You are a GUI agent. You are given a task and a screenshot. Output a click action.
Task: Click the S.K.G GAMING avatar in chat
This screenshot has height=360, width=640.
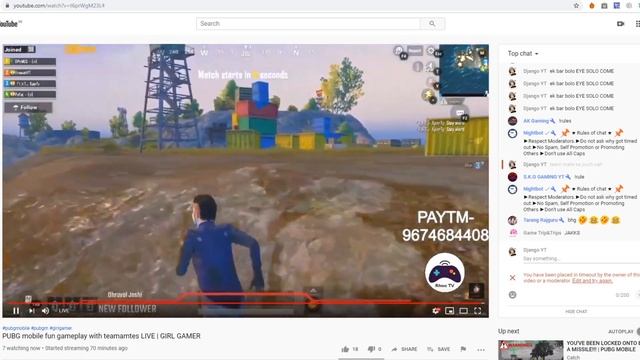[x=512, y=177]
